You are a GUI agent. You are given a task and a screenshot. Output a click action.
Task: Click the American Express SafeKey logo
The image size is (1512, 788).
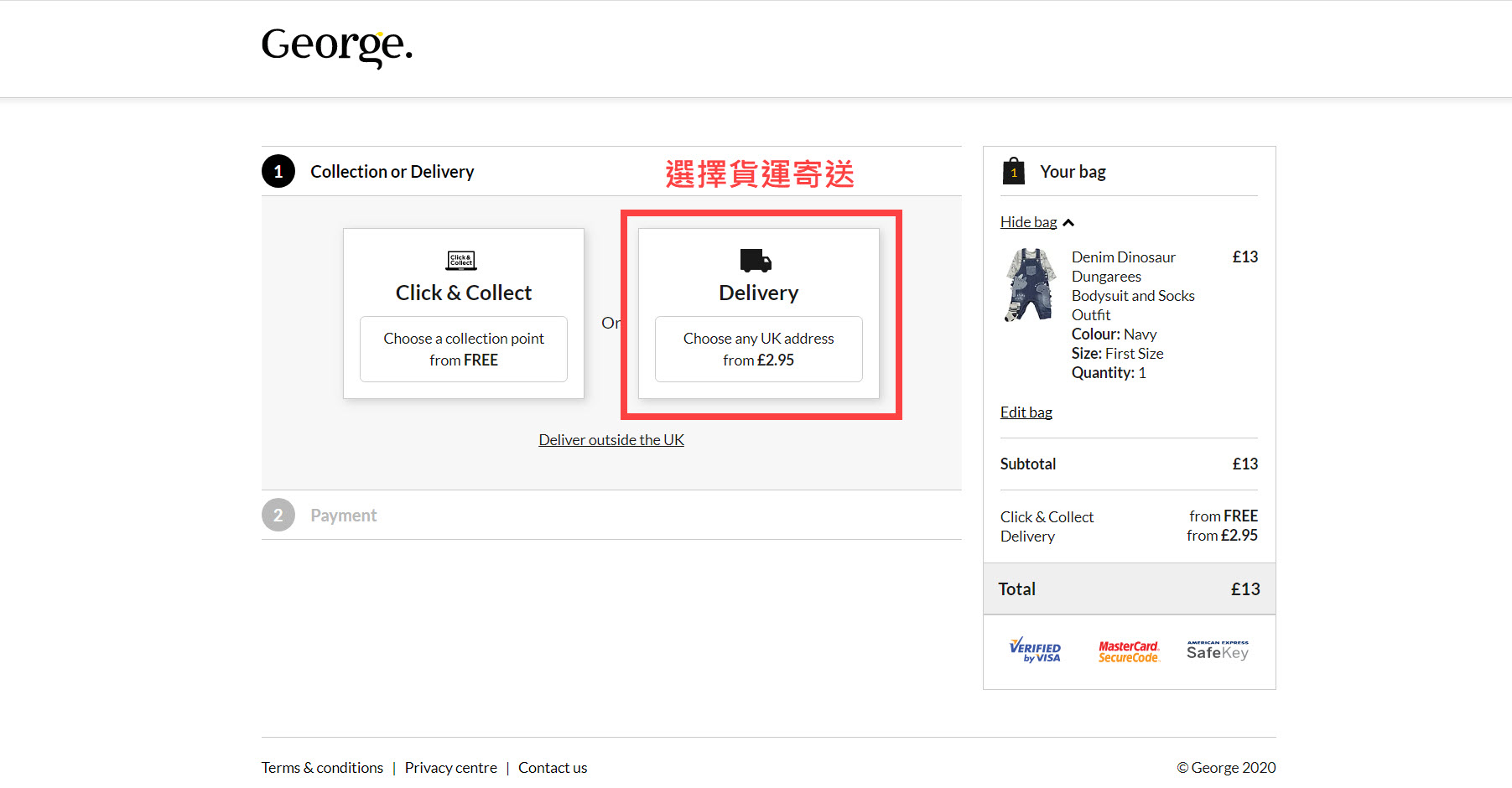pos(1218,651)
